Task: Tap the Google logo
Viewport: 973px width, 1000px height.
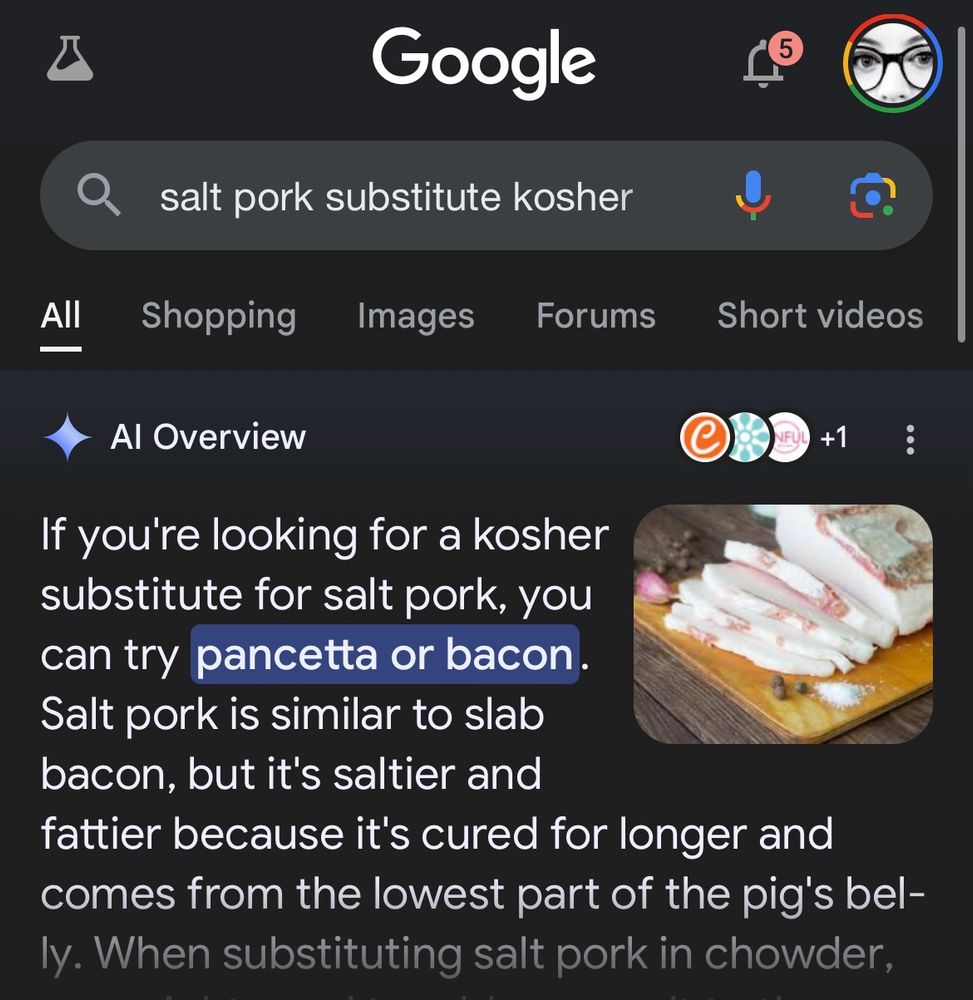Action: [x=484, y=62]
